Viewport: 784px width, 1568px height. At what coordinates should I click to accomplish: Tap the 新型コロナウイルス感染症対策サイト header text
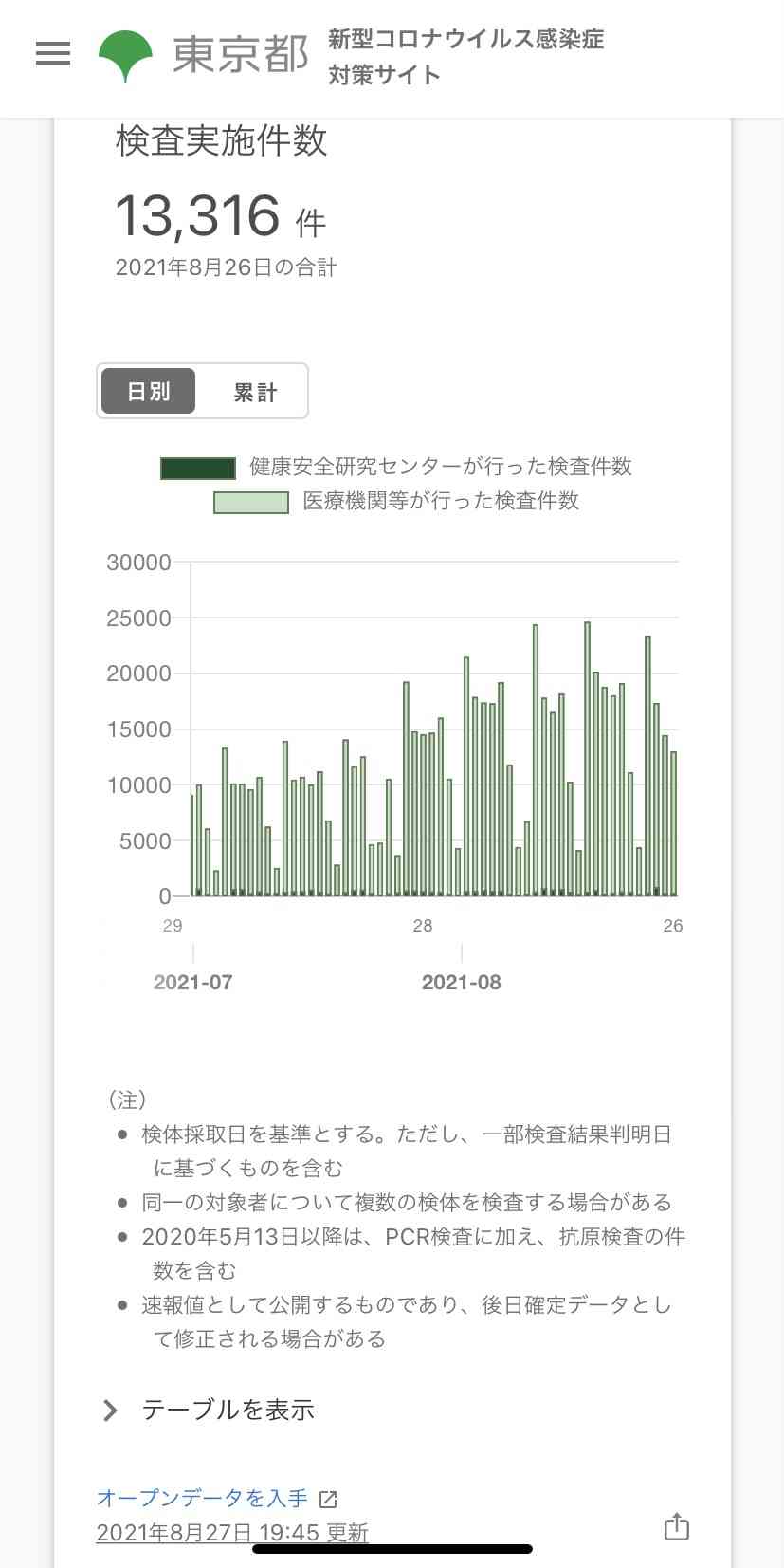(x=465, y=56)
